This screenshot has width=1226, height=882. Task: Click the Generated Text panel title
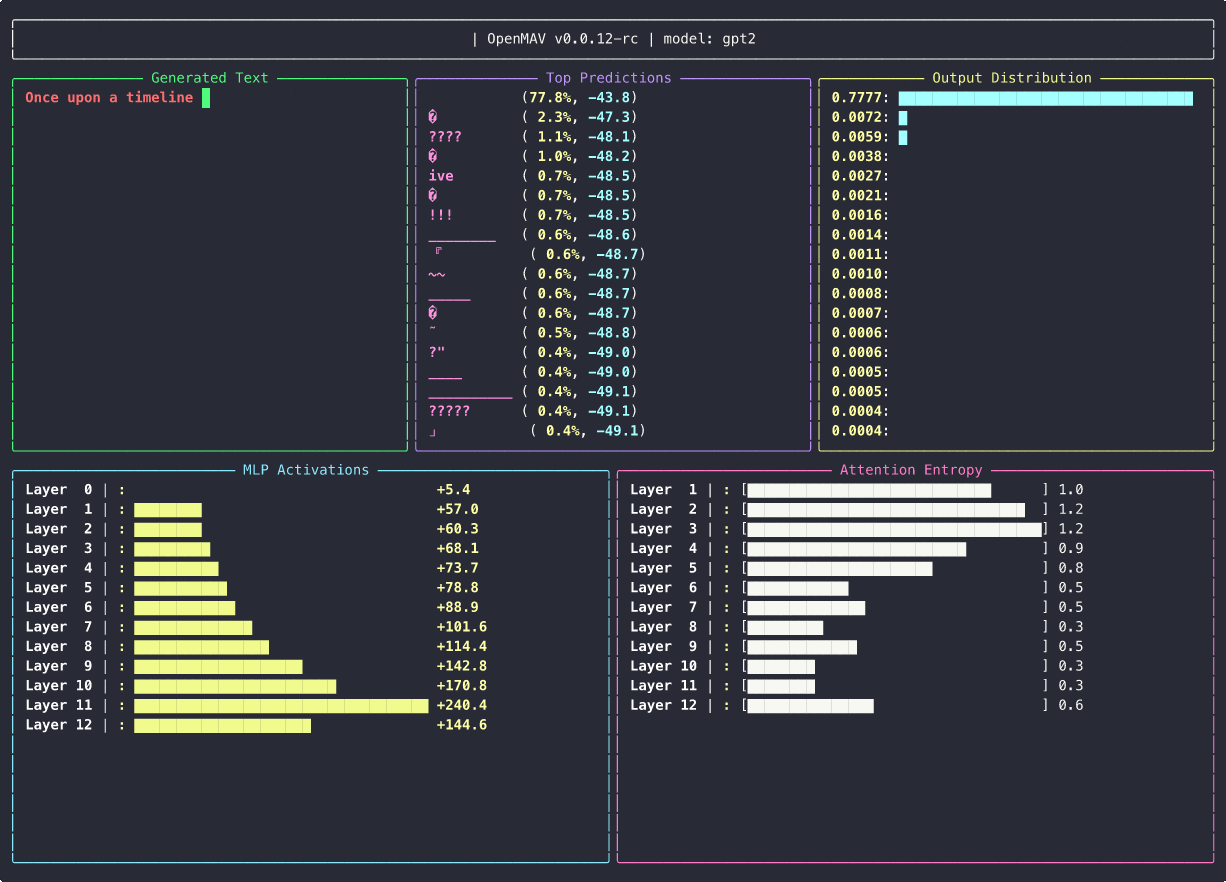pos(209,78)
